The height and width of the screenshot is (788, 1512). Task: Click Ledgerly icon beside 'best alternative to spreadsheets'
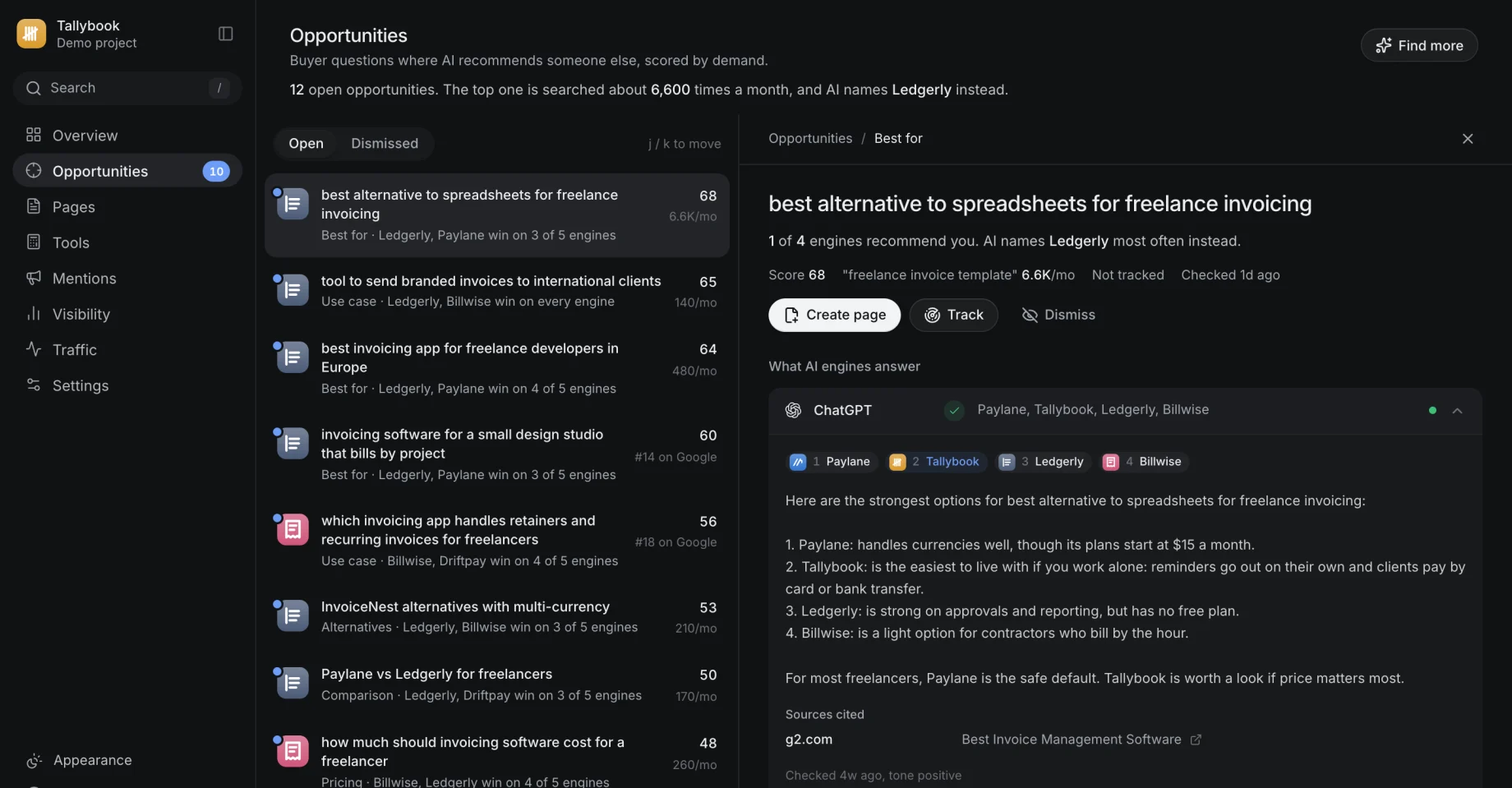coord(293,204)
